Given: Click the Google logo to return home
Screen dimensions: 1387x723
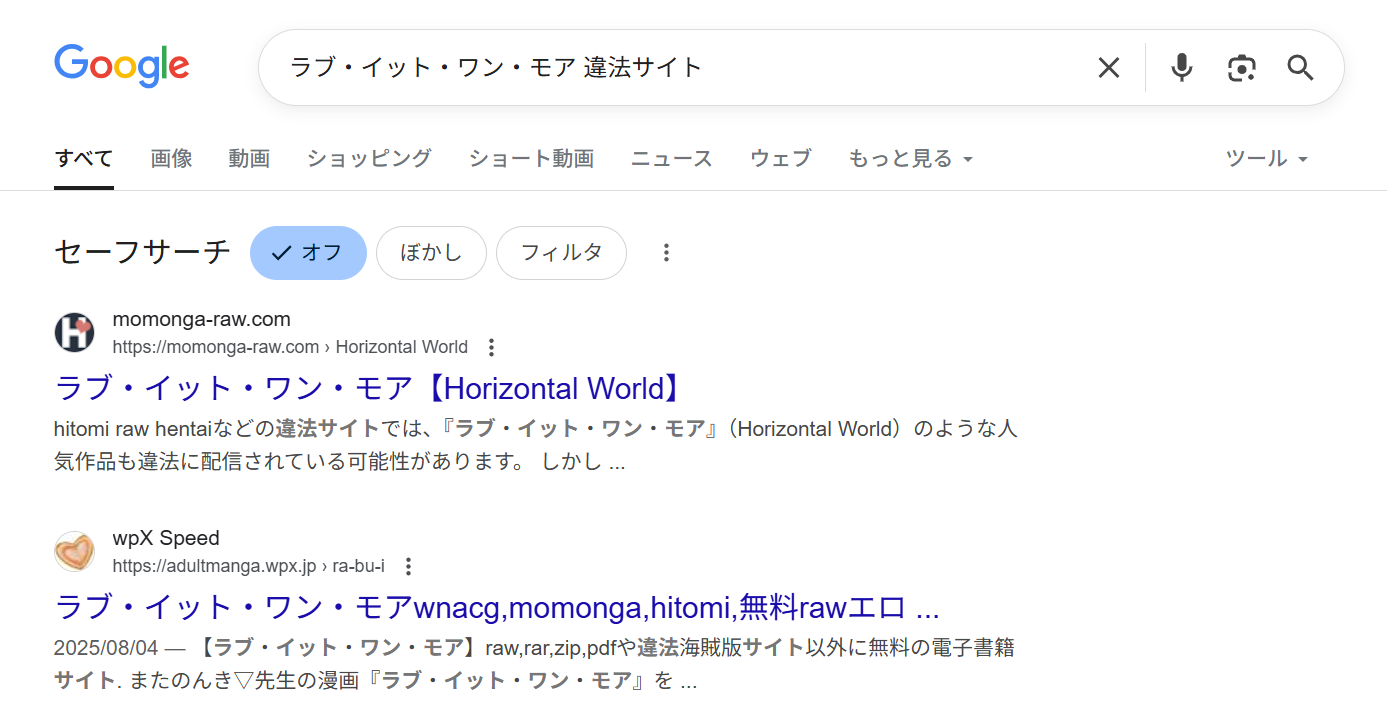Looking at the screenshot, I should pyautogui.click(x=121, y=66).
